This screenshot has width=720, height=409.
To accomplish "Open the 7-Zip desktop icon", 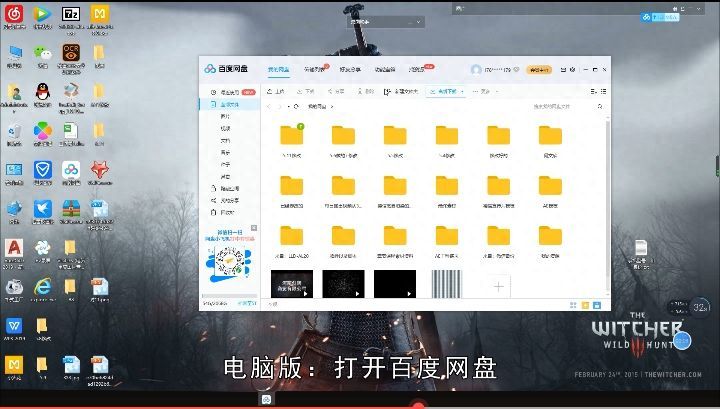I will (x=71, y=14).
